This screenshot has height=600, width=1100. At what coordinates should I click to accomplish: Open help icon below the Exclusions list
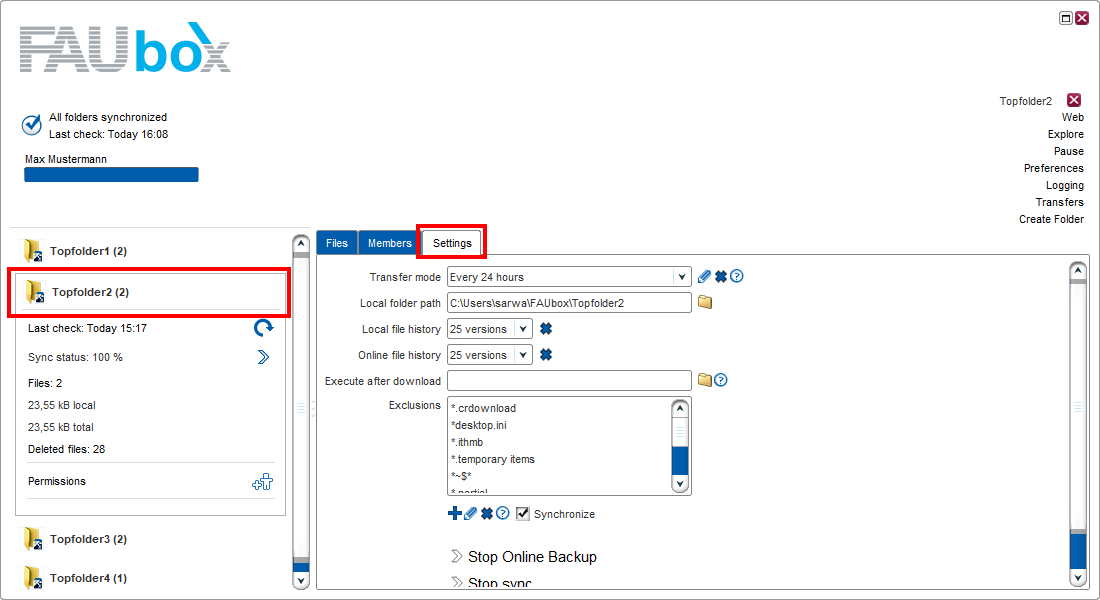[503, 514]
